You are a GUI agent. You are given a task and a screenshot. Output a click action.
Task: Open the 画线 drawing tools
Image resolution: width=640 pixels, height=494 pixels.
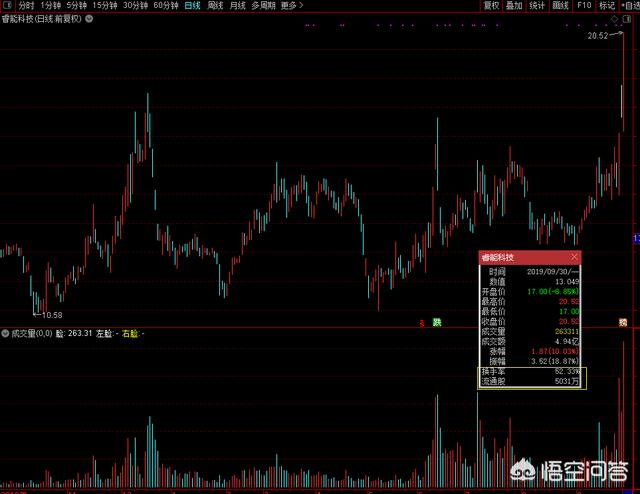[560, 5]
